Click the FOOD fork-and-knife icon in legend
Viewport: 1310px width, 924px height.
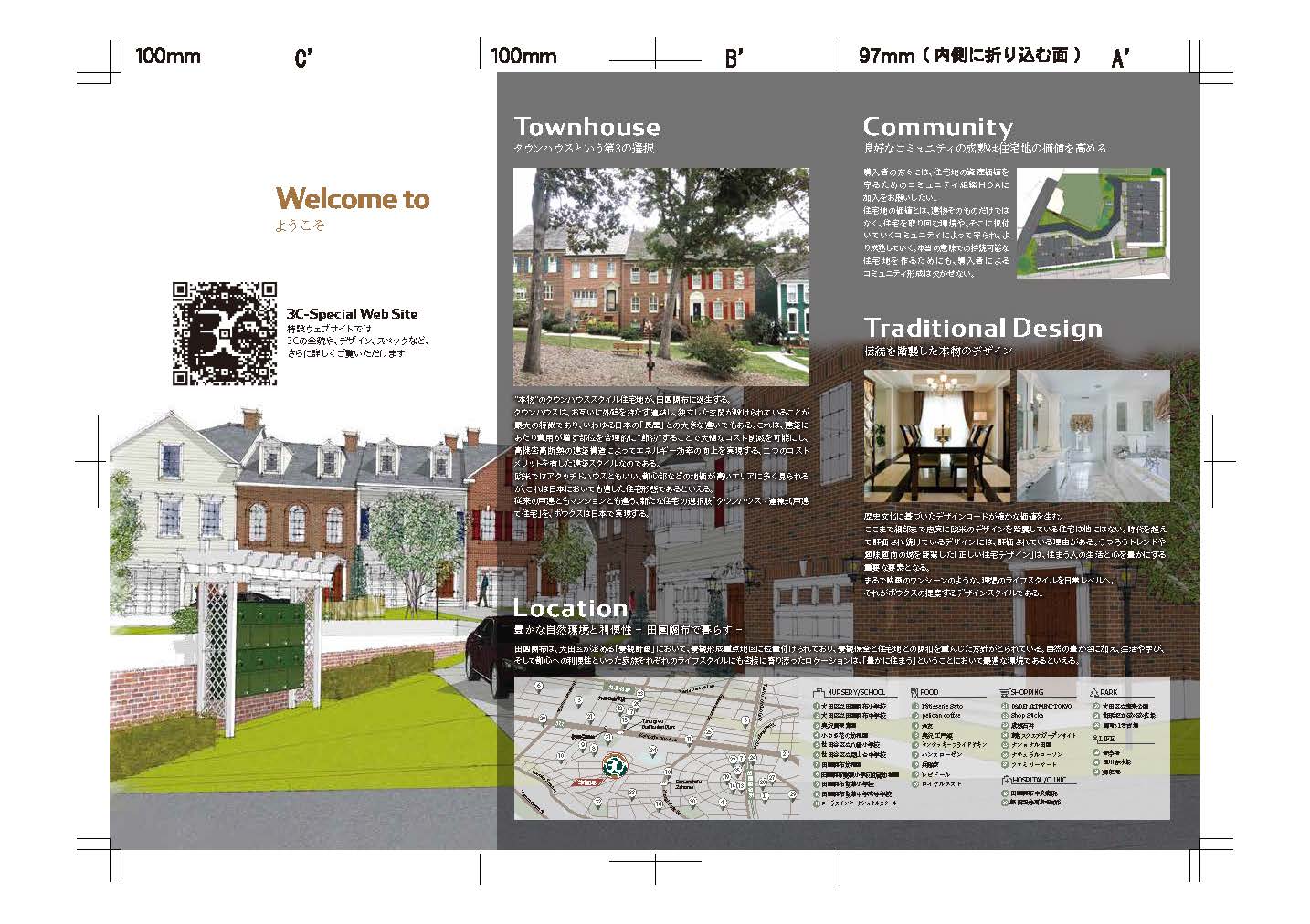914,692
